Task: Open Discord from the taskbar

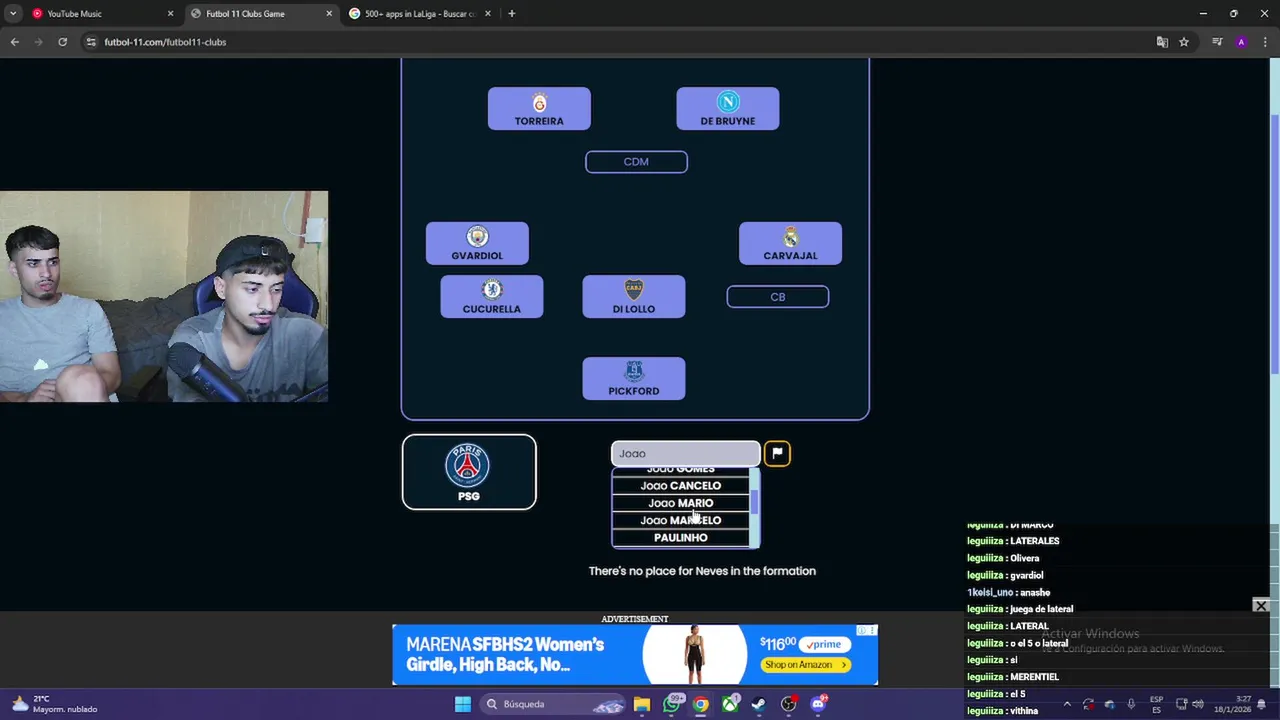Action: (x=819, y=704)
